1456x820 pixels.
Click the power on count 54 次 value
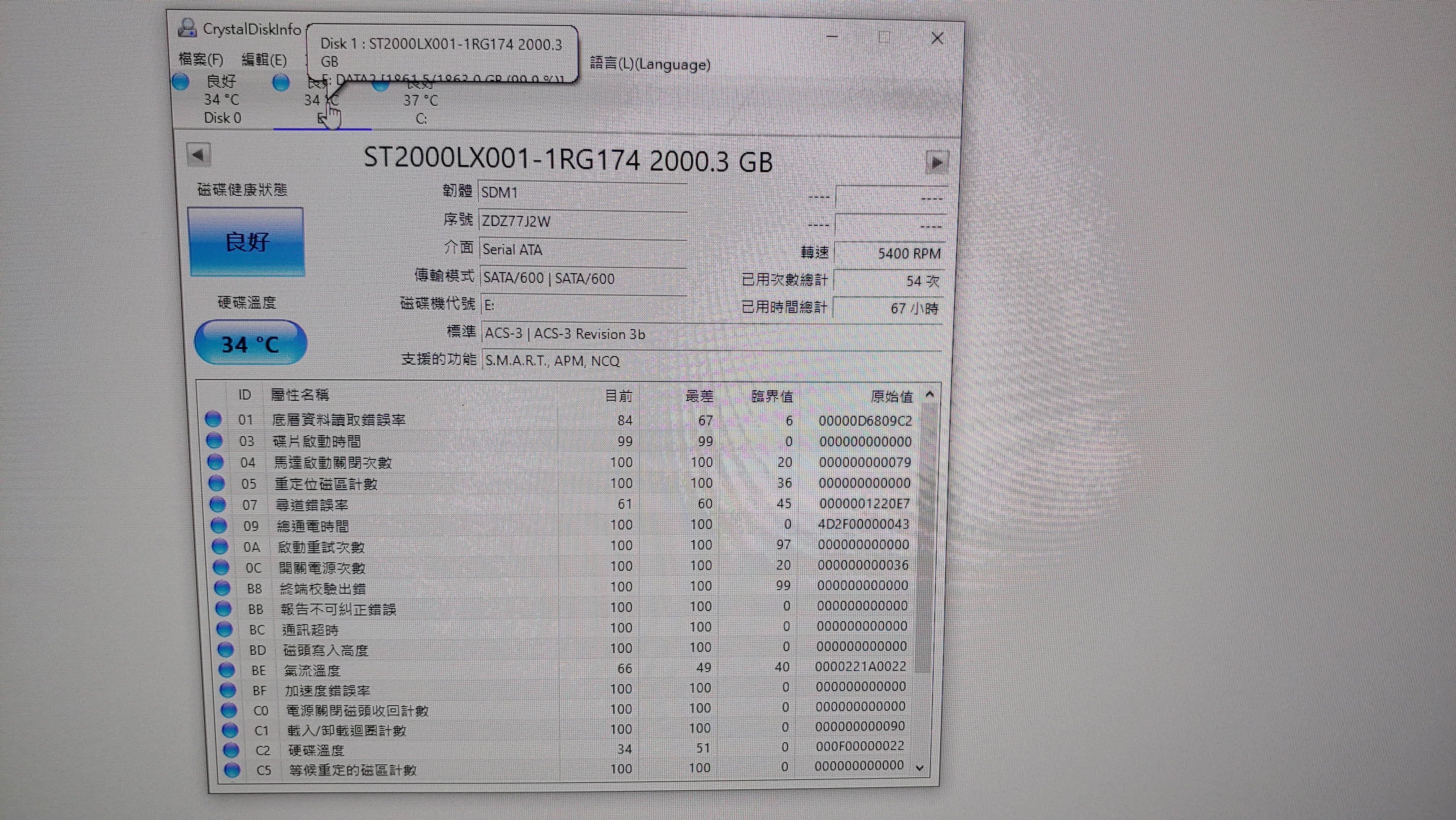(888, 281)
